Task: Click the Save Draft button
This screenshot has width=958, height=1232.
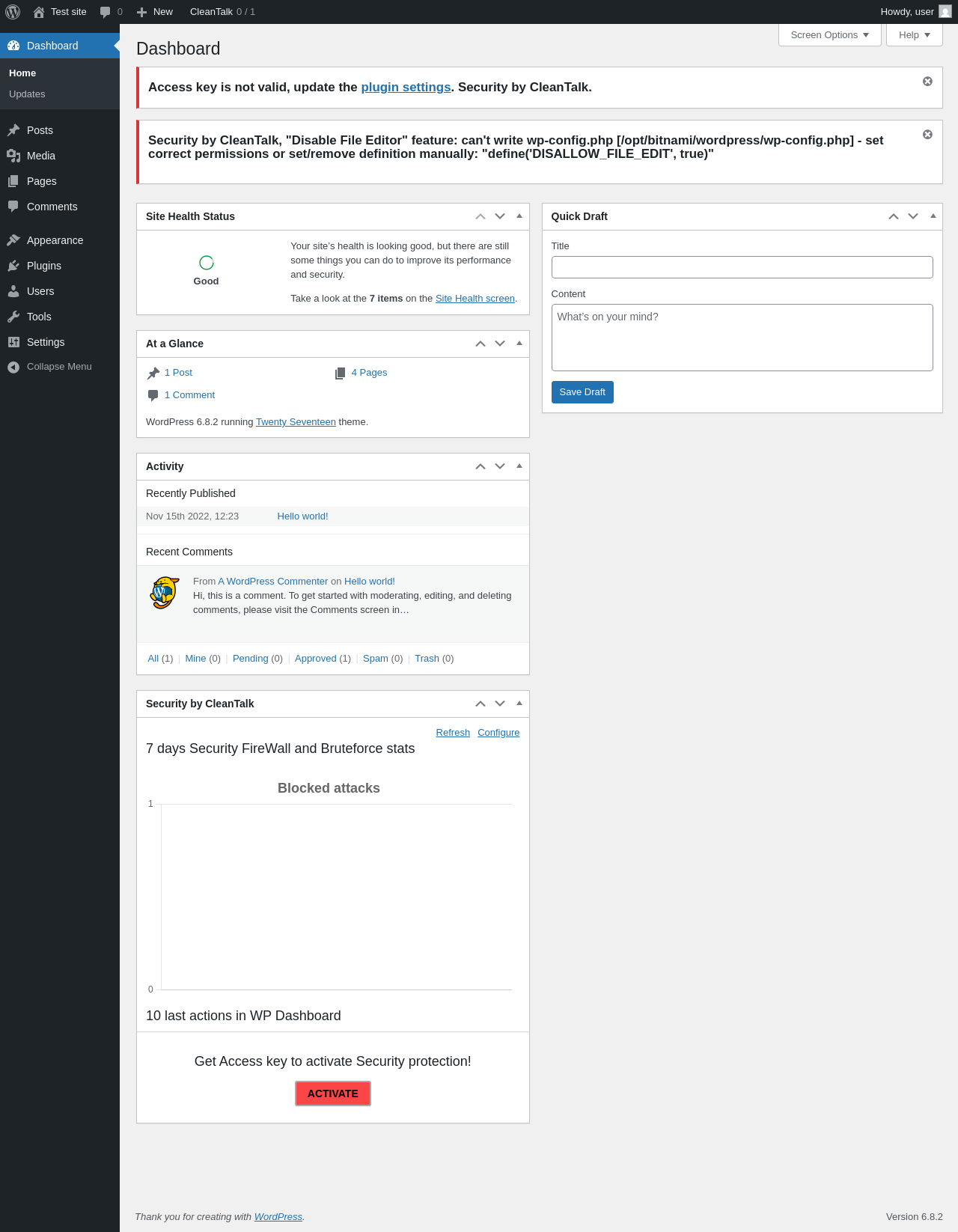Action: click(582, 392)
